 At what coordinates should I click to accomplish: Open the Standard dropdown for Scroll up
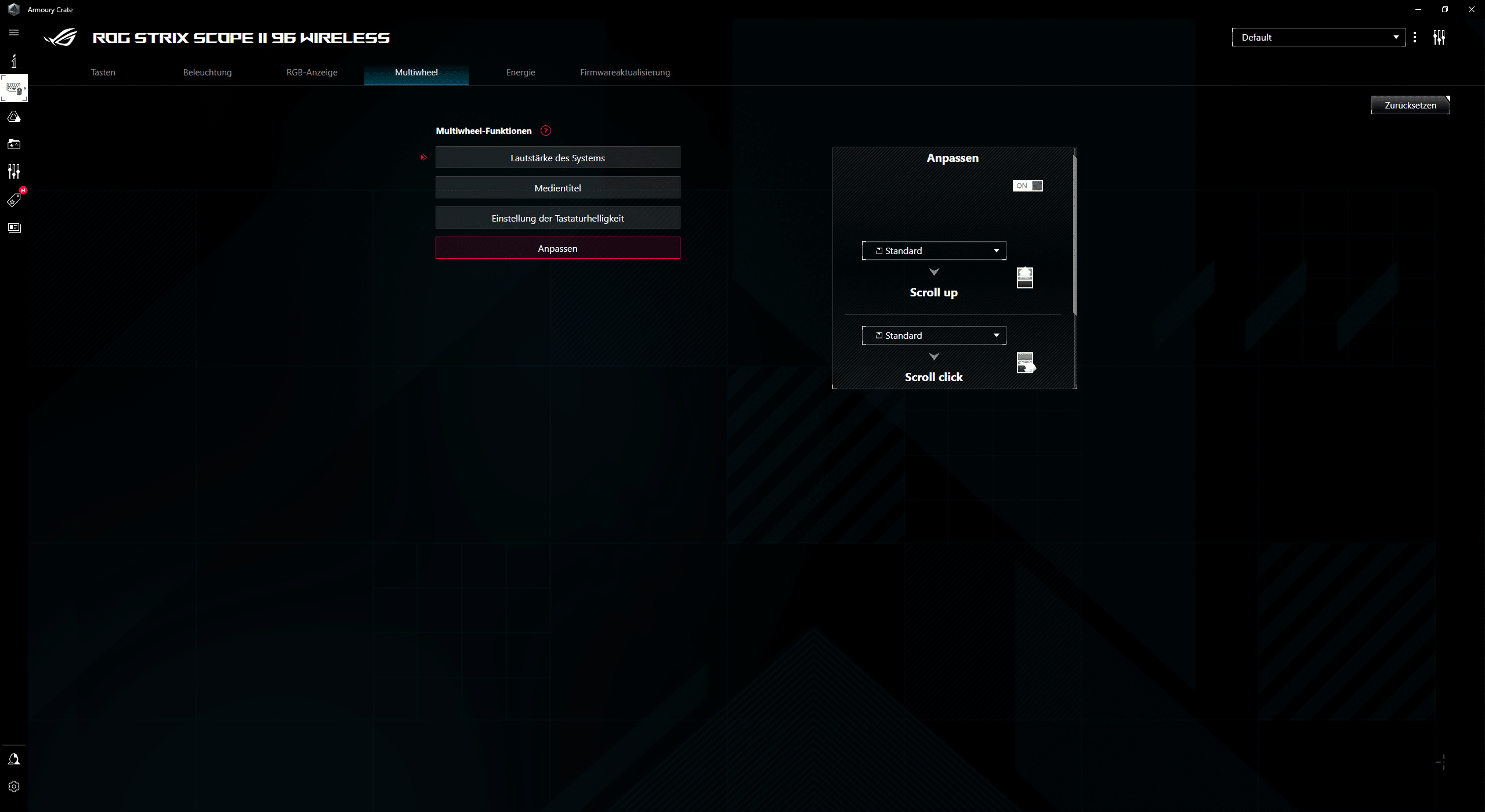[933, 251]
